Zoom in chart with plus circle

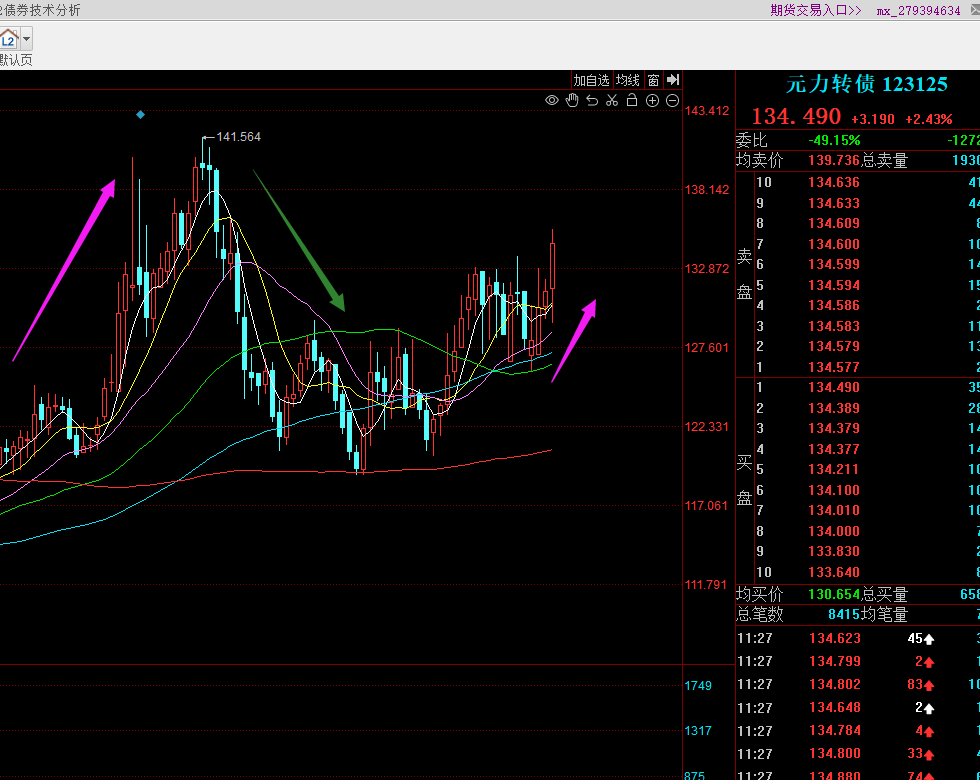652,101
